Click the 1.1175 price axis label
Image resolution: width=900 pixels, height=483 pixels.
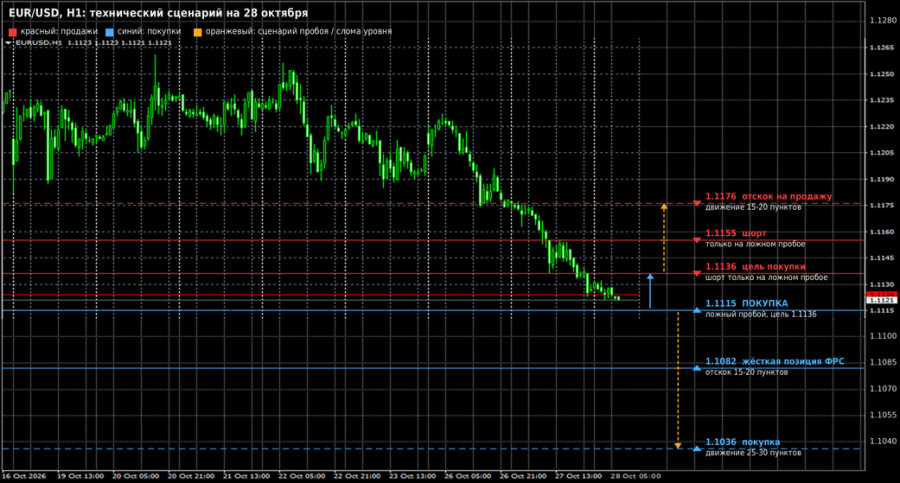coord(883,206)
